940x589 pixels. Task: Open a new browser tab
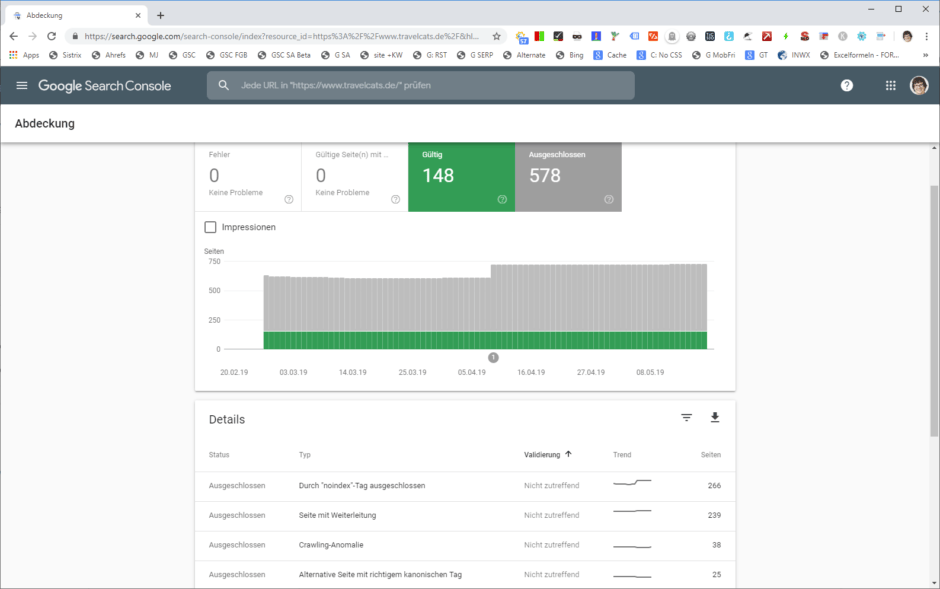pos(160,15)
